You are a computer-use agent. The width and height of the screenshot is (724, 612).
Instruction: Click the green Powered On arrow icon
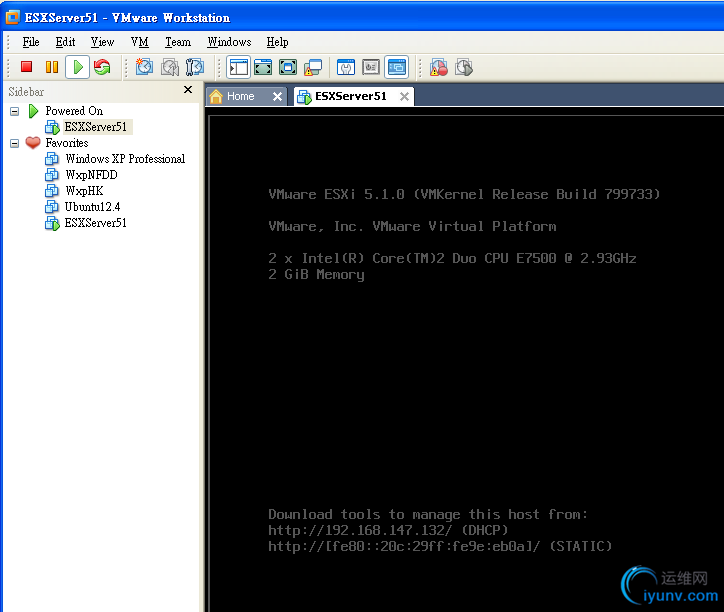33,111
